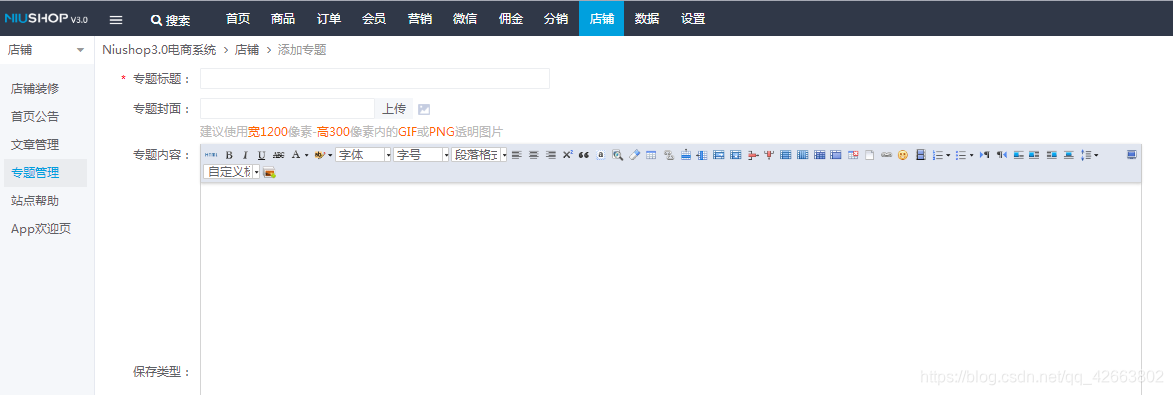
Task: Apply bold formatting in editor toolbar
Action: point(229,155)
